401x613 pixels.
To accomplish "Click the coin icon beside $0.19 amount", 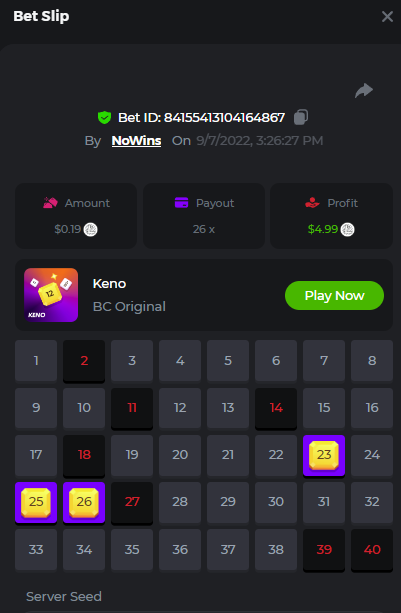I will tap(91, 229).
